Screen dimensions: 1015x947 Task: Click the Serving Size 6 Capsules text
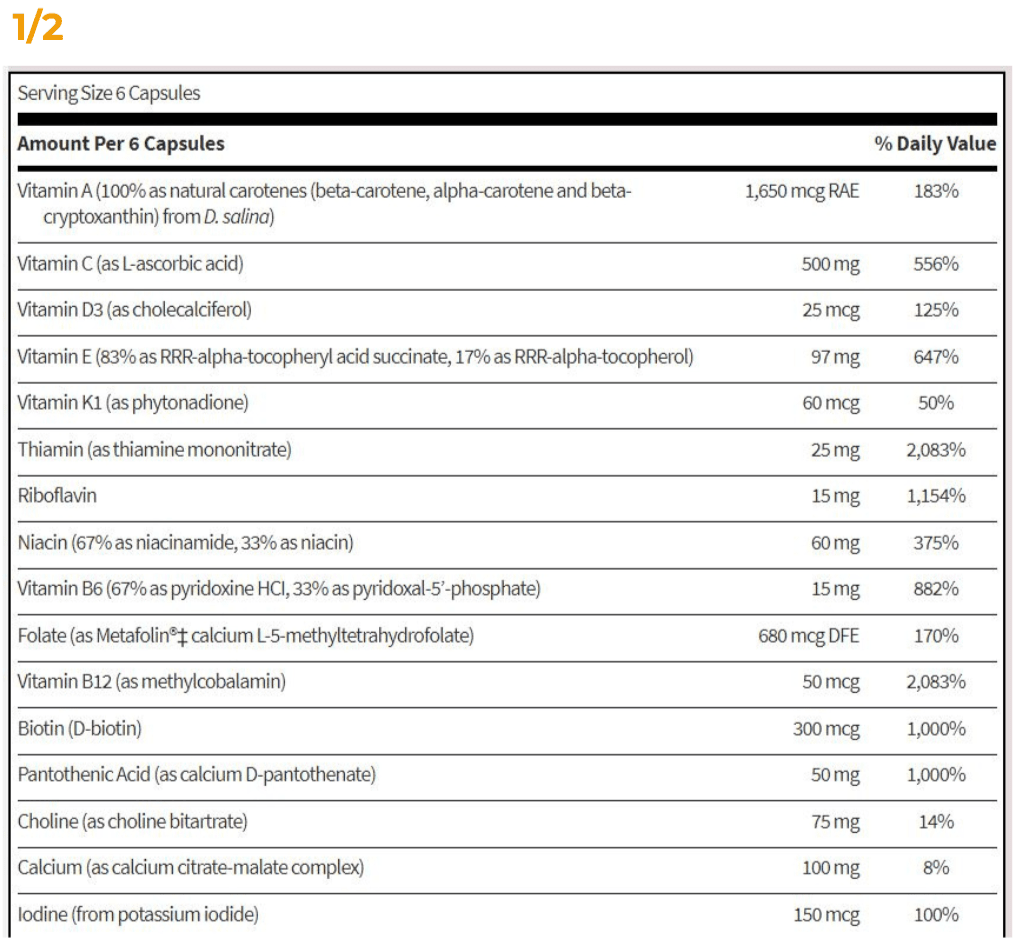click(x=109, y=93)
